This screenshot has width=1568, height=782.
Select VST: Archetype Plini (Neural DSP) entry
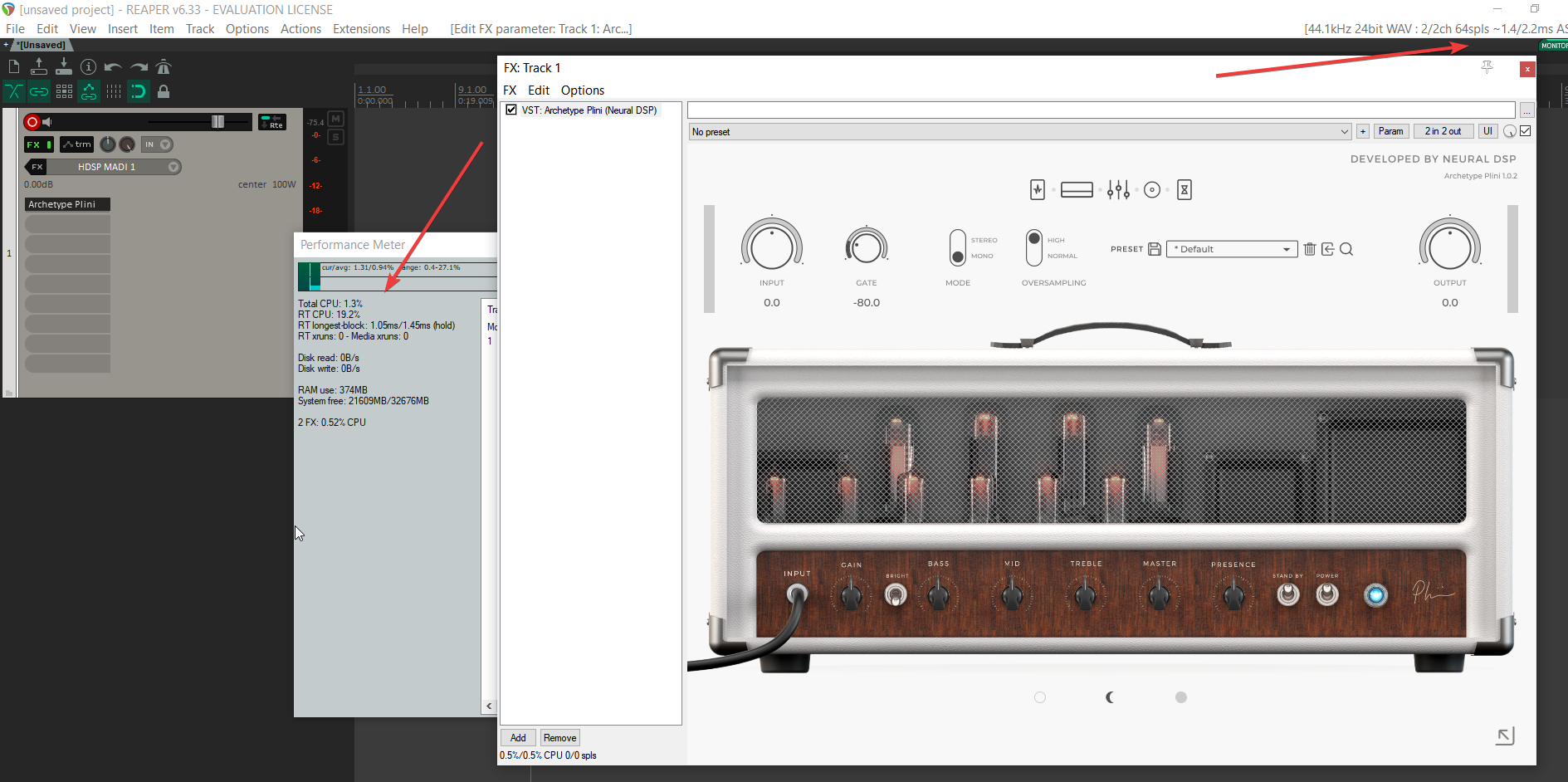589,110
